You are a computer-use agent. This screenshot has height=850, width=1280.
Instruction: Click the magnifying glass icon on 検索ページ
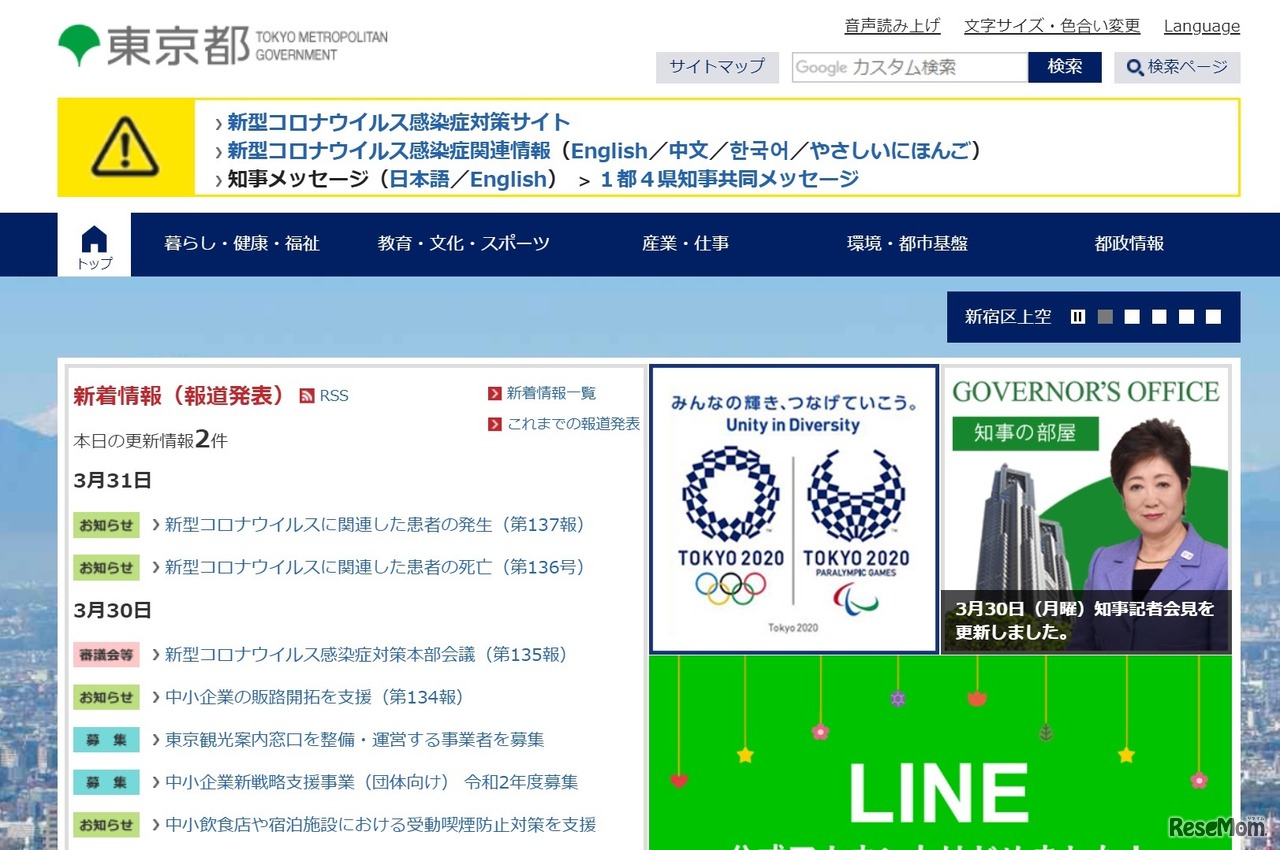1133,68
